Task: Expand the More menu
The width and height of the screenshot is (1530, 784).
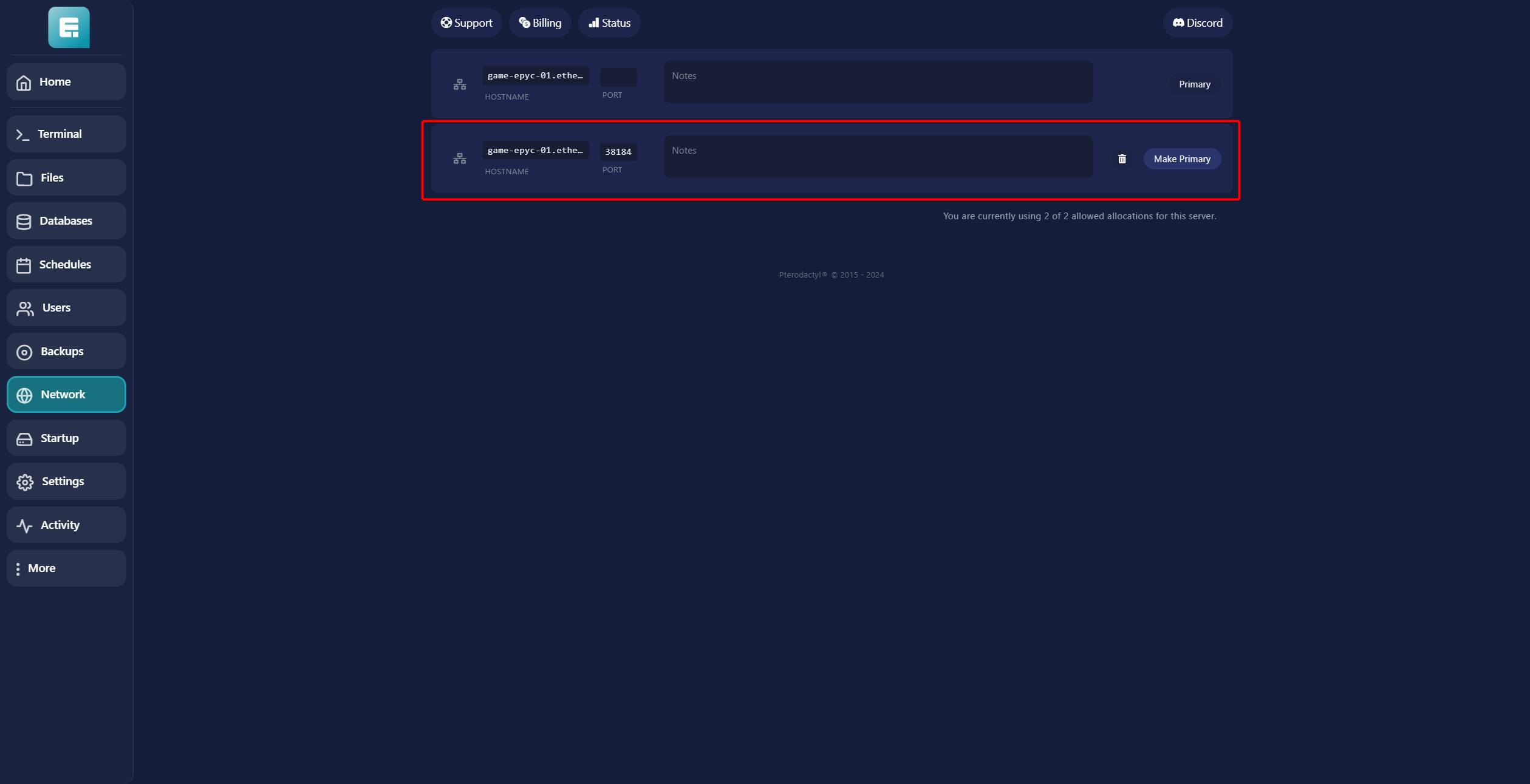Action: [x=66, y=568]
